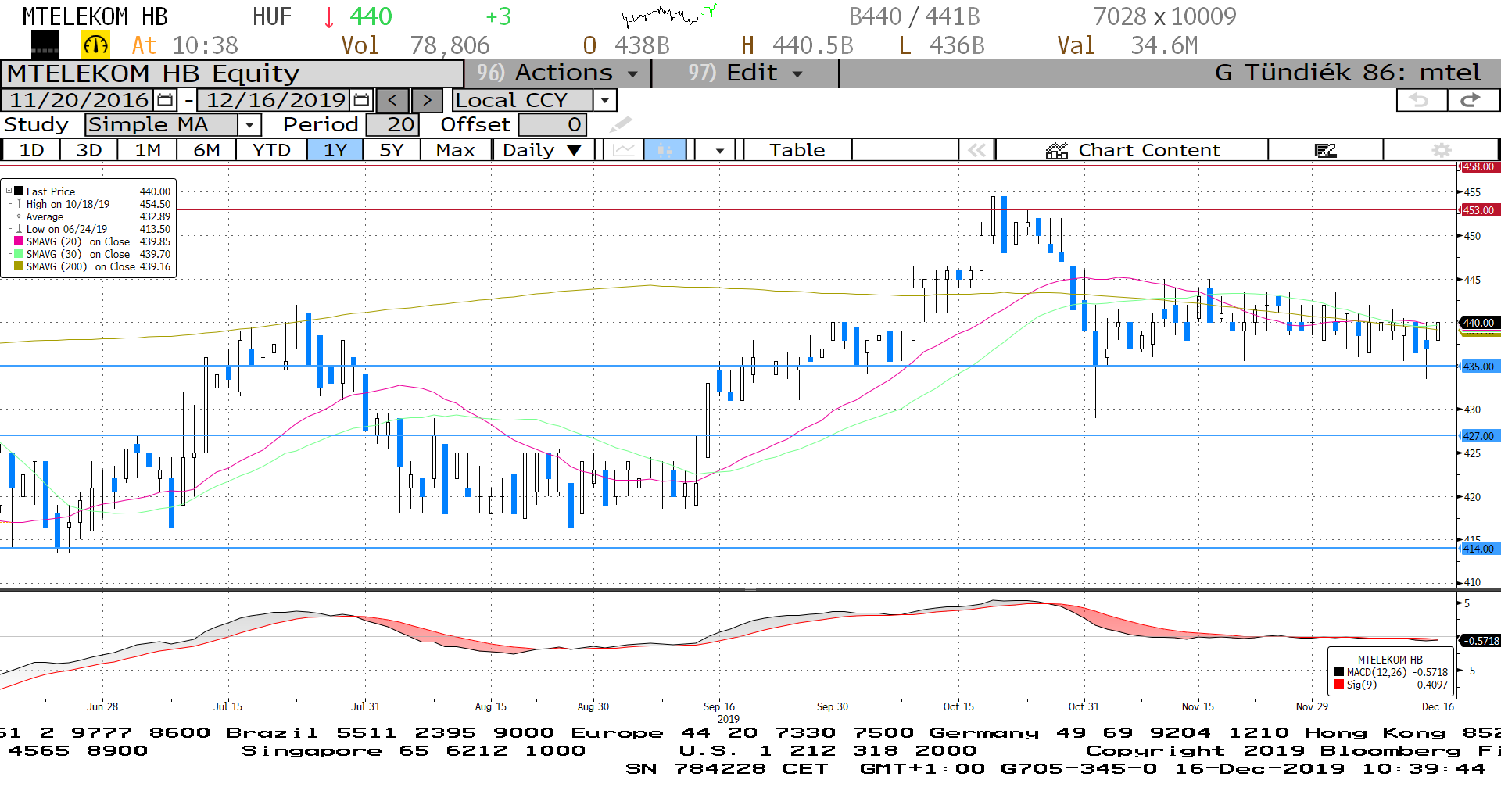The height and width of the screenshot is (812, 1501).
Task: Switch to line chart type
Action: 624,150
